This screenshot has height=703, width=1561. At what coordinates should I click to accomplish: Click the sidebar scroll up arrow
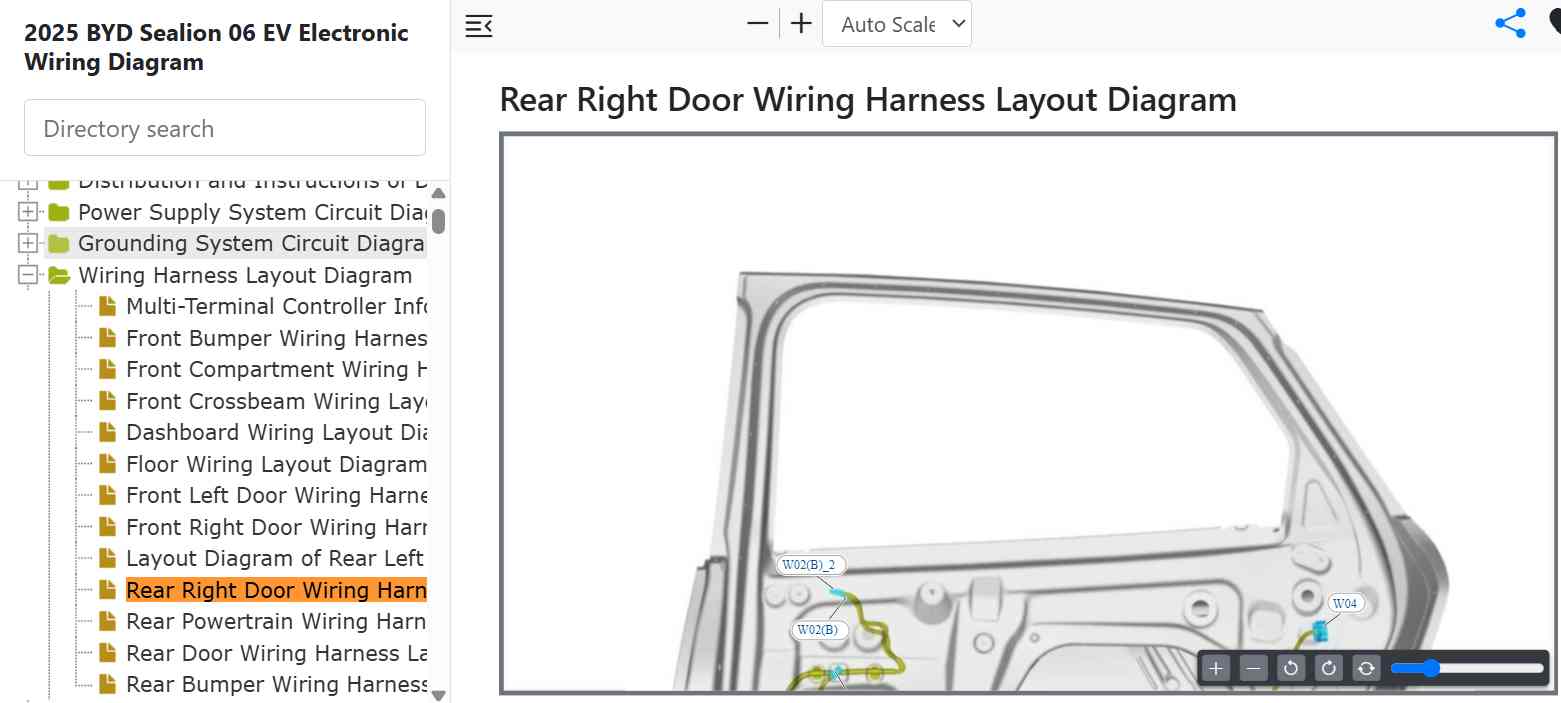[438, 193]
